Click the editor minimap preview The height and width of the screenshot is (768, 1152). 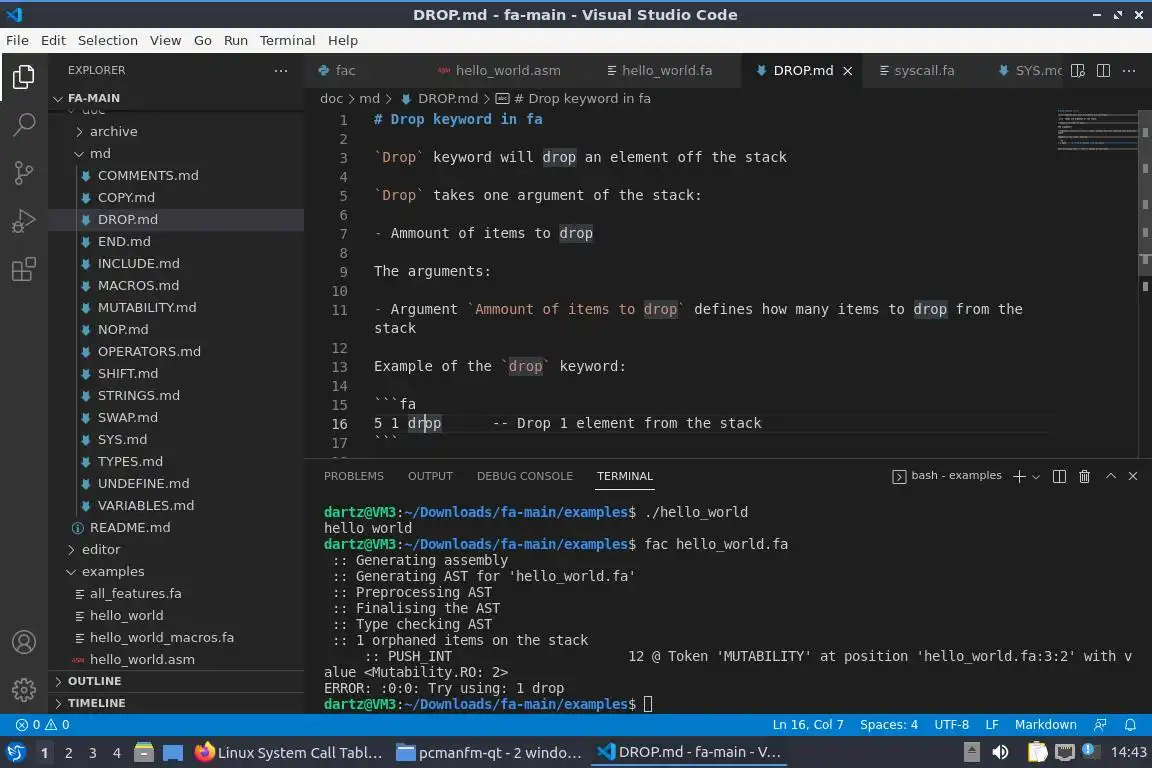[x=1097, y=130]
